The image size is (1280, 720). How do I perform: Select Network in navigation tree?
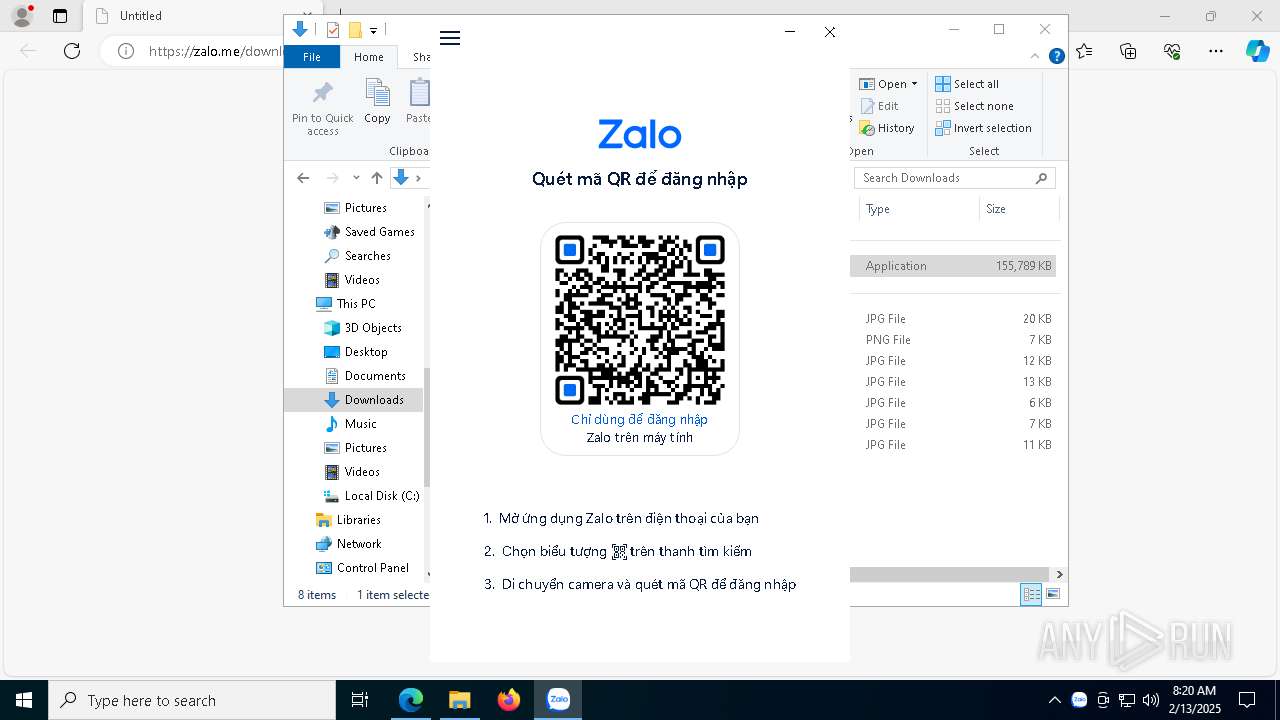click(x=349, y=544)
